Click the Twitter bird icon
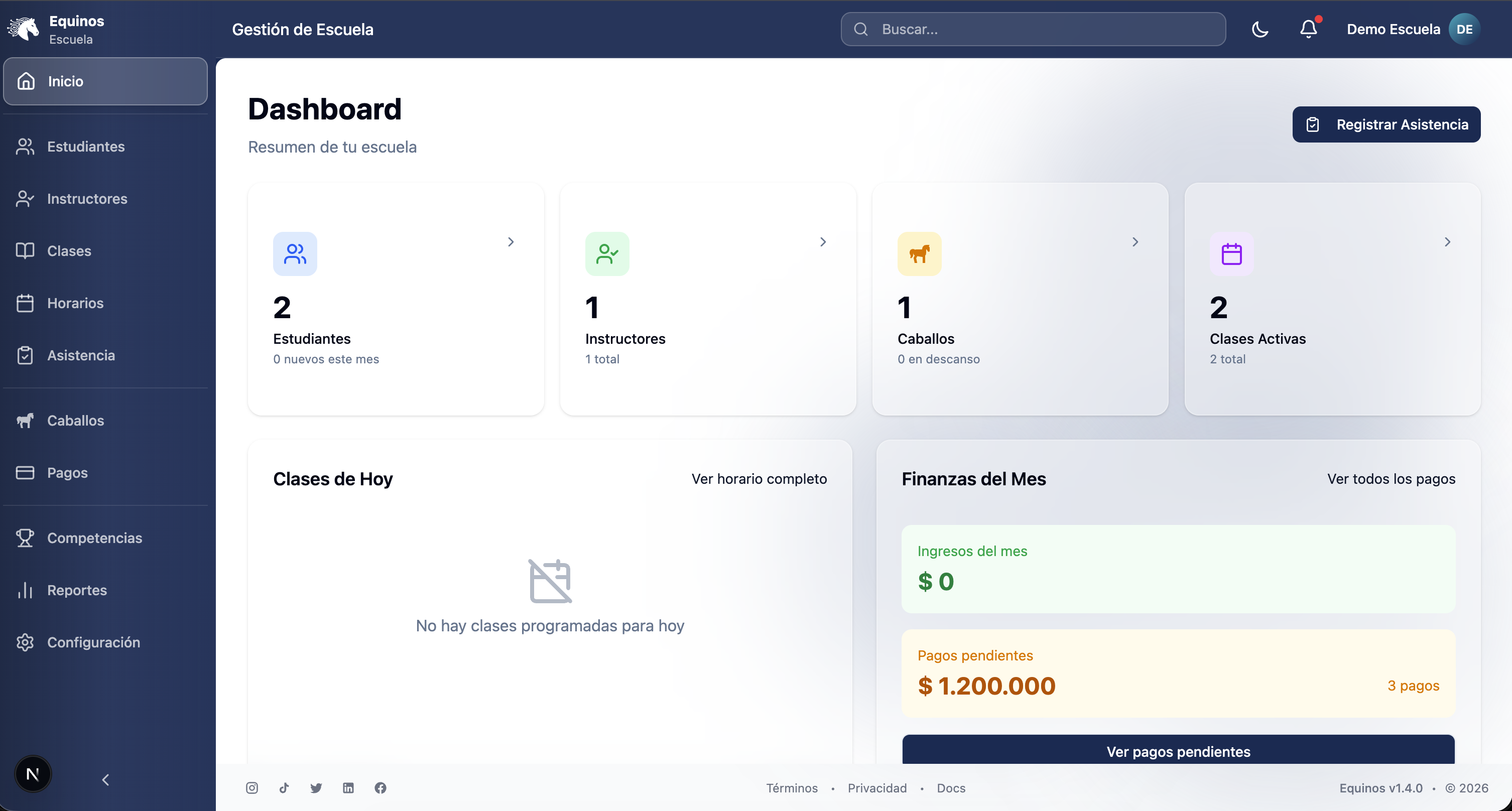Image resolution: width=1512 pixels, height=811 pixels. click(316, 788)
